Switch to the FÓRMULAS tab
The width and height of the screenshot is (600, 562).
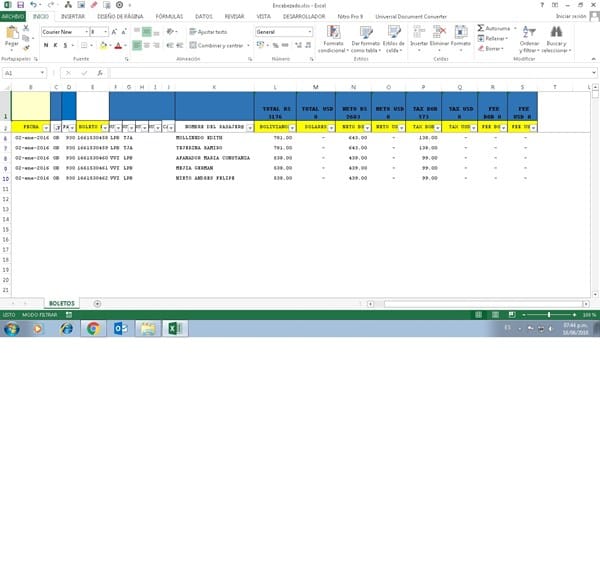169,16
